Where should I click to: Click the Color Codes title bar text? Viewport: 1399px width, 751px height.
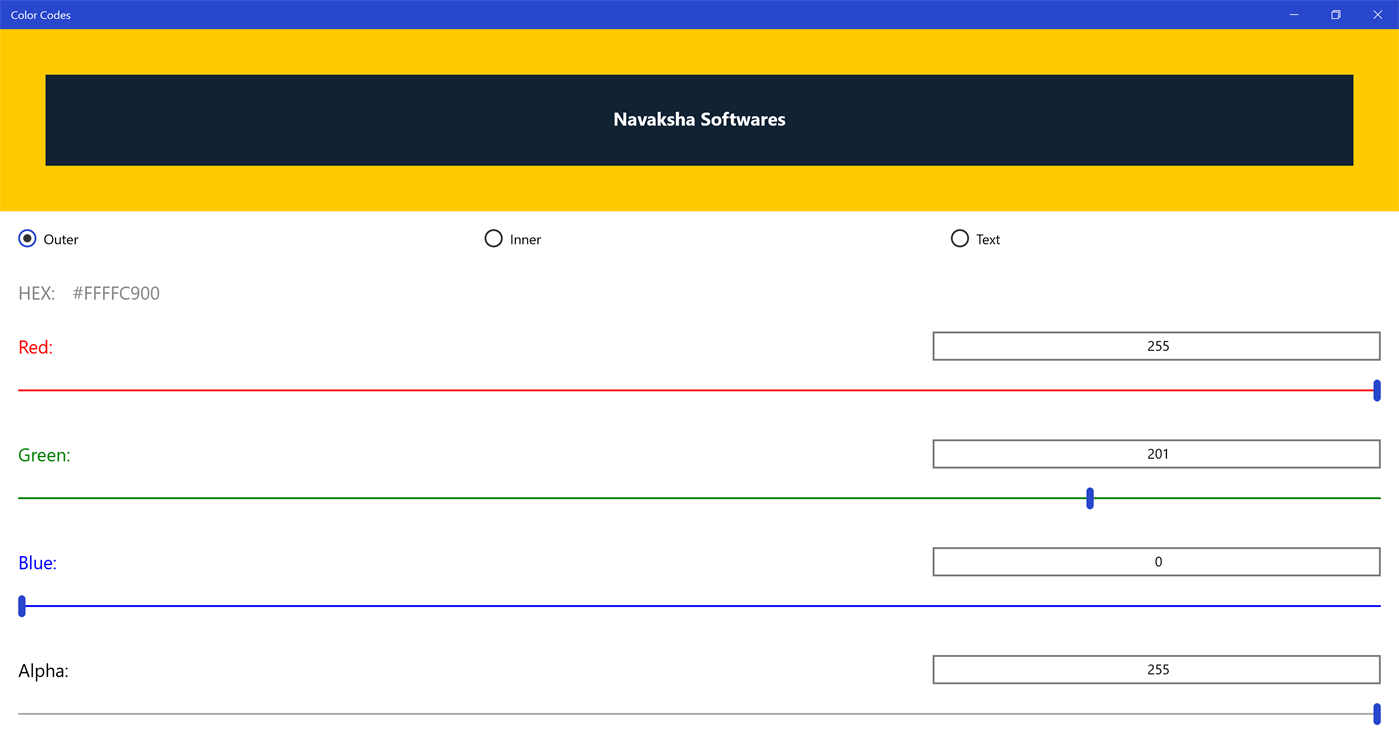tap(41, 14)
